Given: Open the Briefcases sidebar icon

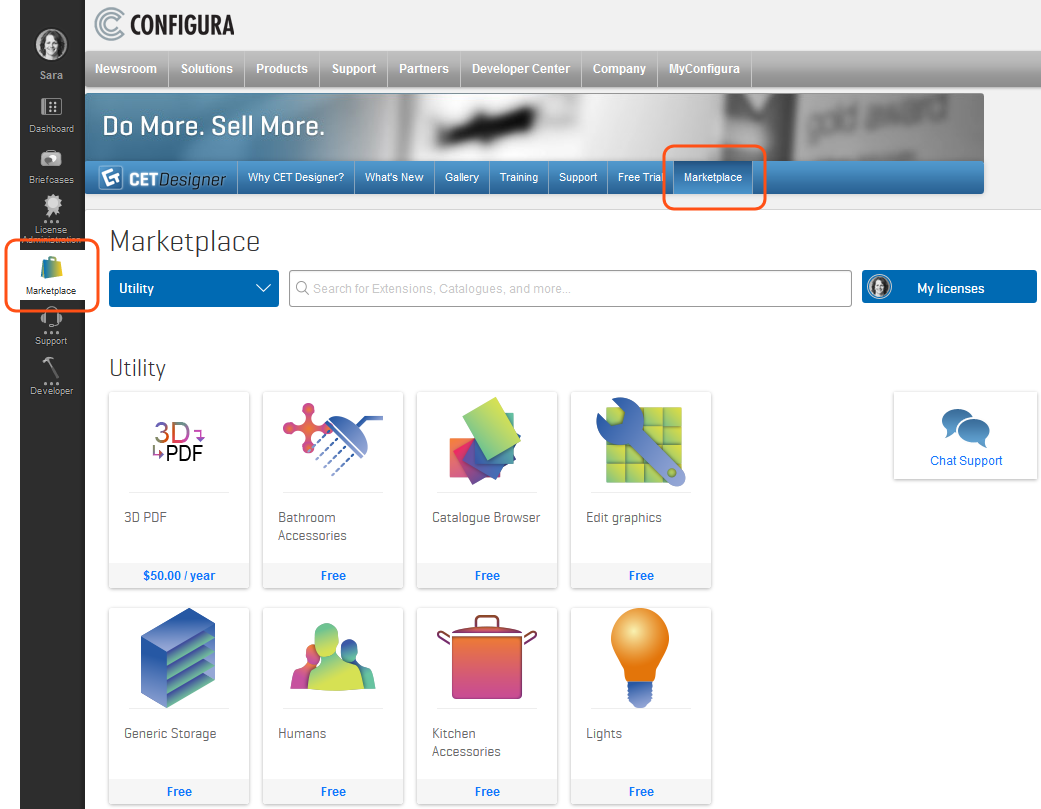Looking at the screenshot, I should coord(51,159).
